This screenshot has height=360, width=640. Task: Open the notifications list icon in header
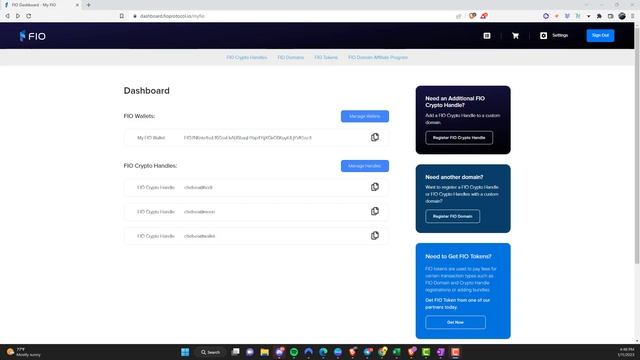(x=487, y=36)
